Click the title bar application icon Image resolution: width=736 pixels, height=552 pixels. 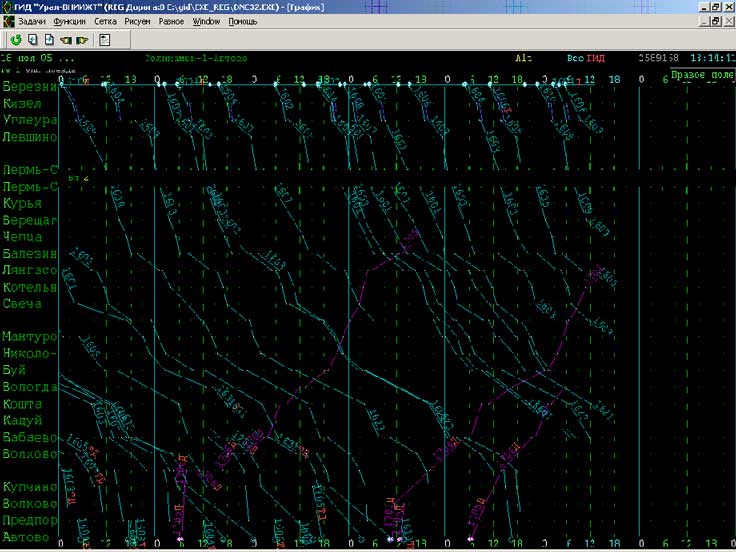tap(6, 7)
